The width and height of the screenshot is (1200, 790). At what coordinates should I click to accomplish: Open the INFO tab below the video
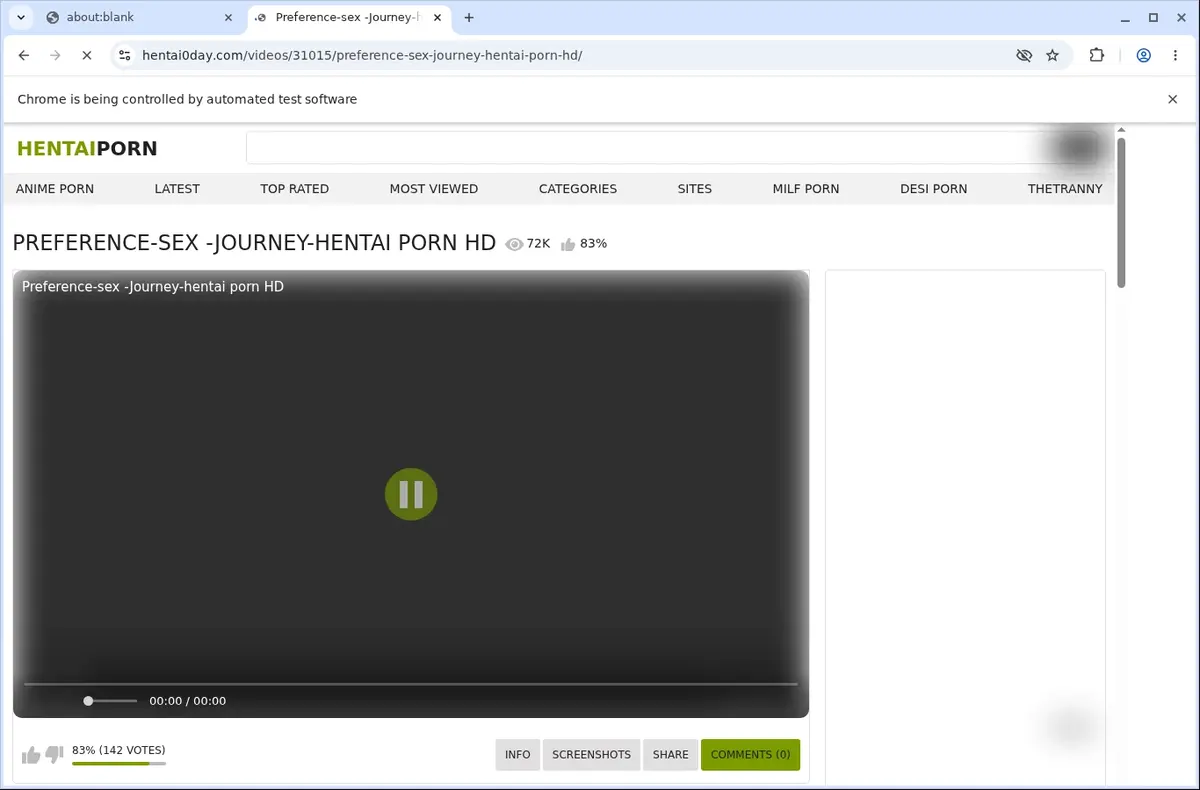(518, 755)
